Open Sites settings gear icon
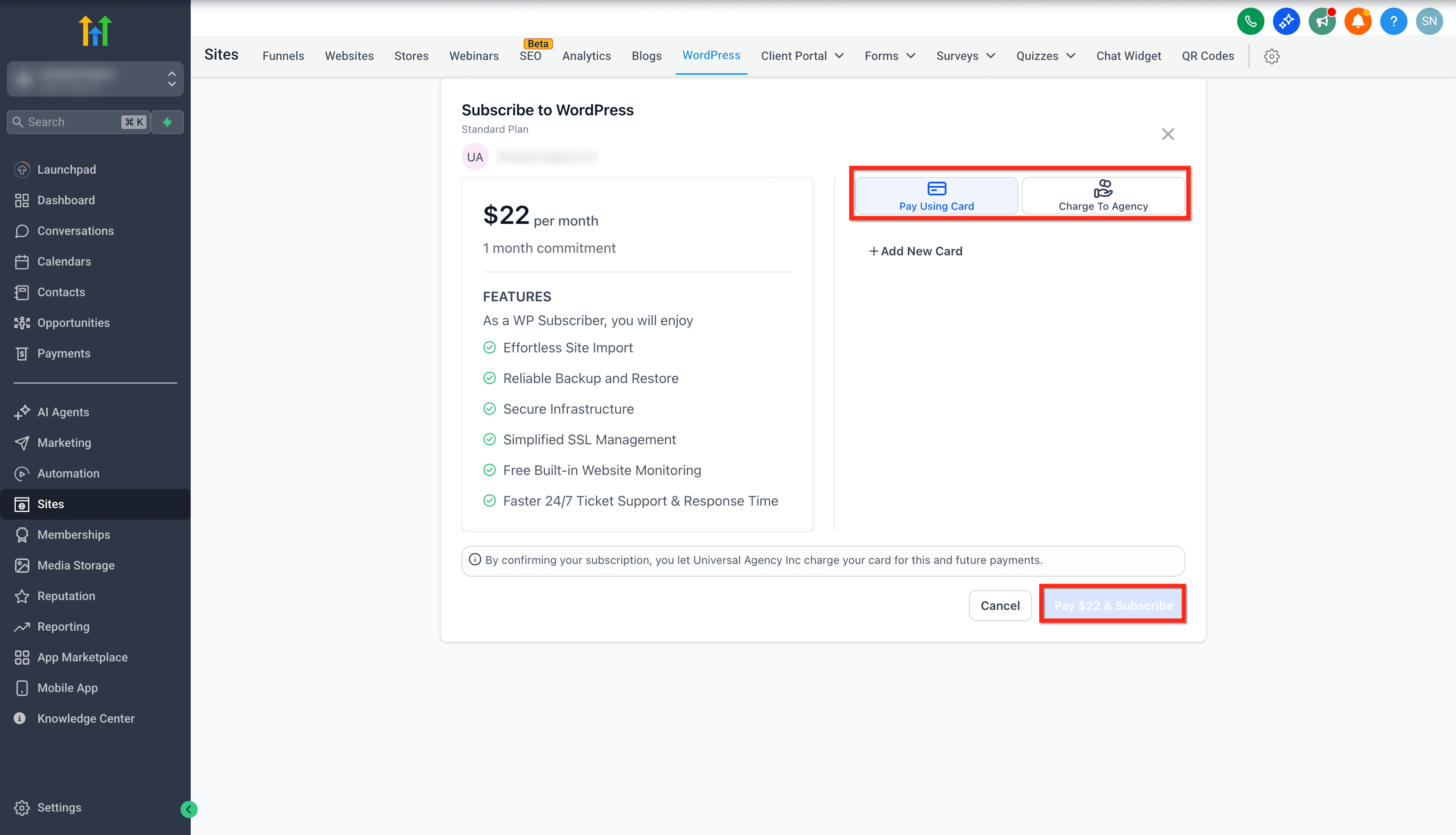Screen dimensions: 1456x835 click(1271, 56)
